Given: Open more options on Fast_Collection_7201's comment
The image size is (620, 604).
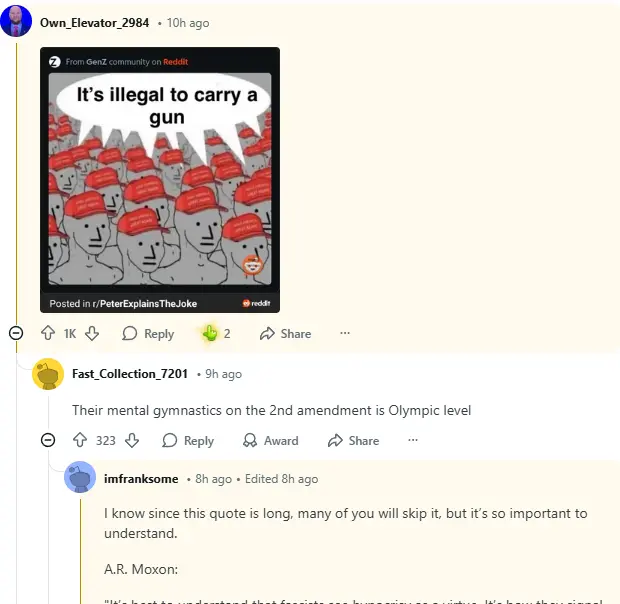Looking at the screenshot, I should tap(413, 440).
